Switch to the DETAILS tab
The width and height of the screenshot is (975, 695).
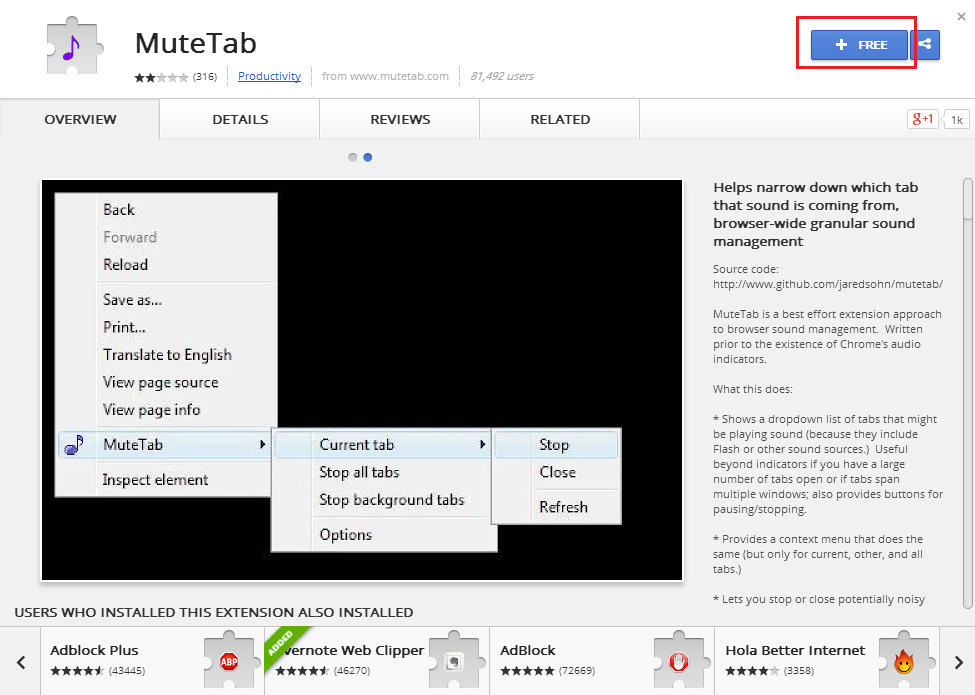[240, 119]
